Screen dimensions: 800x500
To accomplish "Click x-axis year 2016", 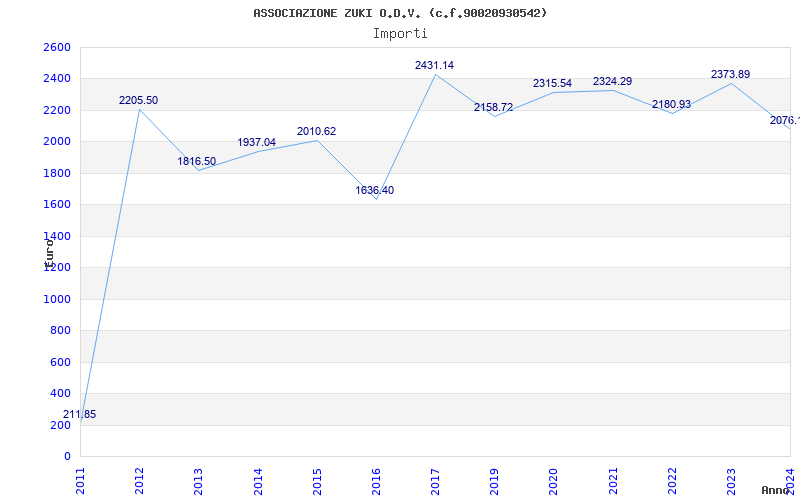I will pyautogui.click(x=376, y=481).
